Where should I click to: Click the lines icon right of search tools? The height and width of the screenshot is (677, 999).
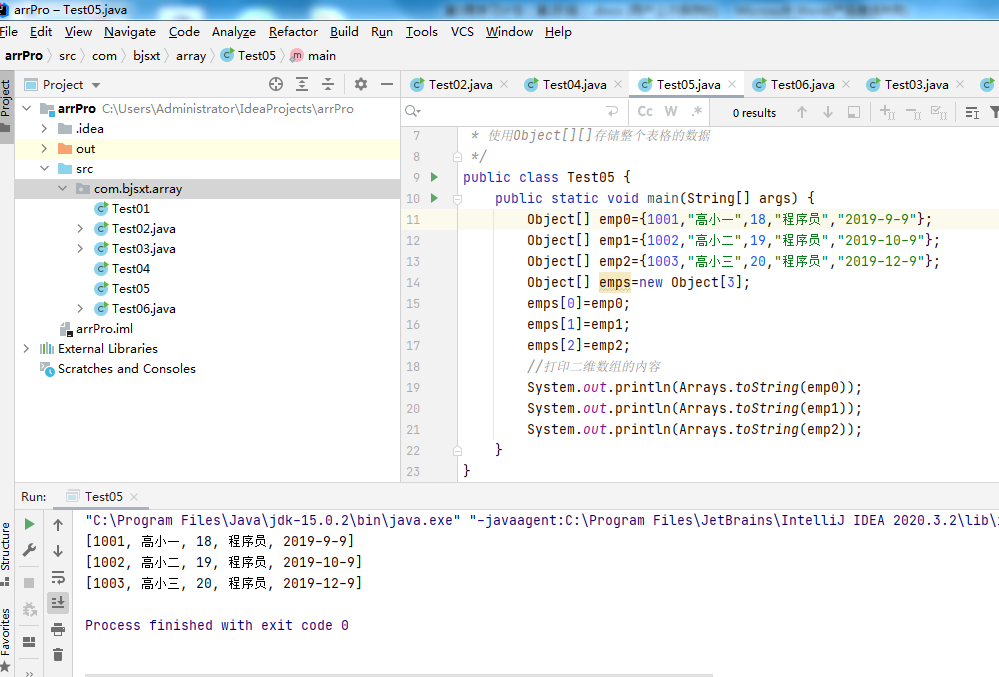pos(972,113)
